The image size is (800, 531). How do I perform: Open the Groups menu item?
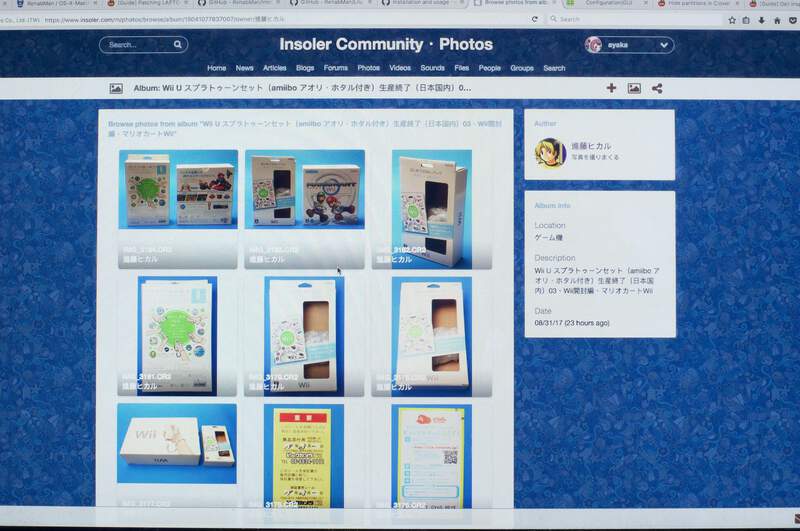pyautogui.click(x=522, y=68)
